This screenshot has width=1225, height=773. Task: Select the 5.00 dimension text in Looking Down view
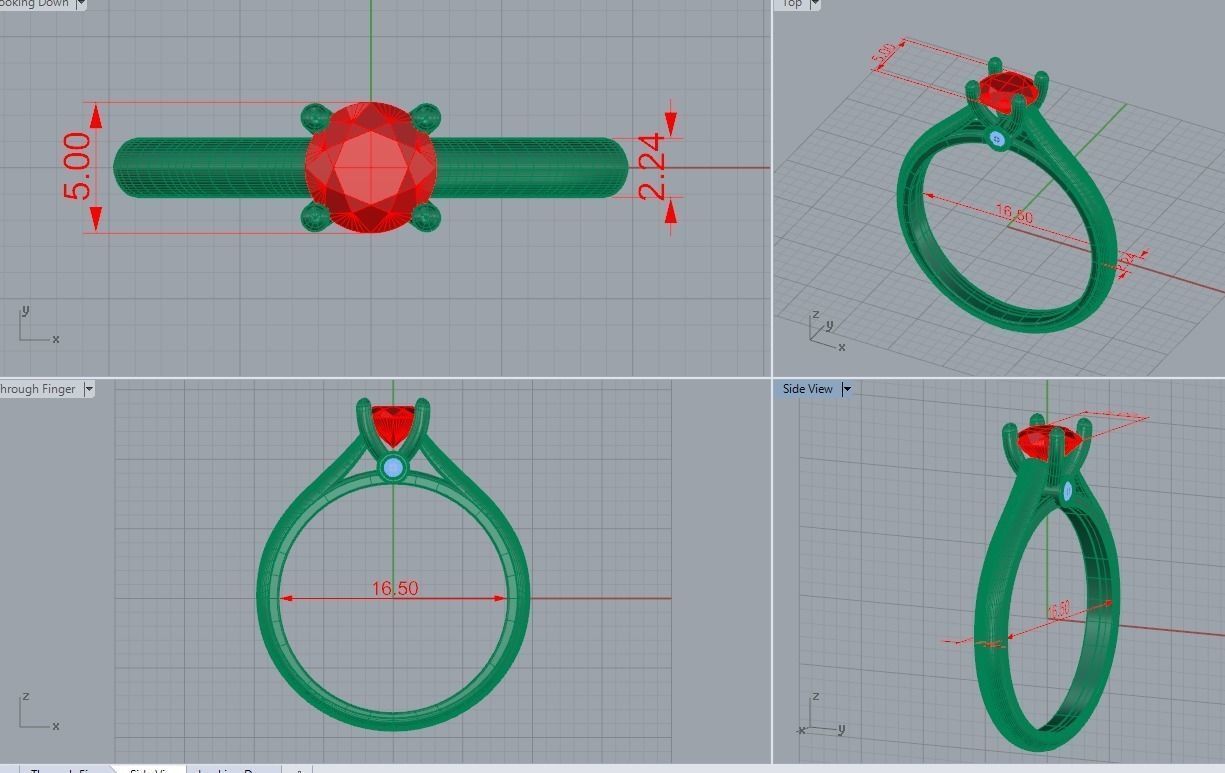(78, 166)
